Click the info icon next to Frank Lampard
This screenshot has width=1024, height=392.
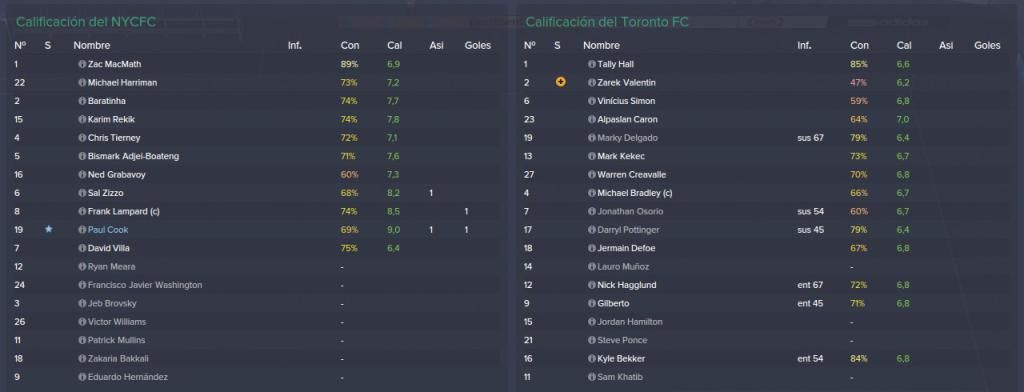[82, 212]
